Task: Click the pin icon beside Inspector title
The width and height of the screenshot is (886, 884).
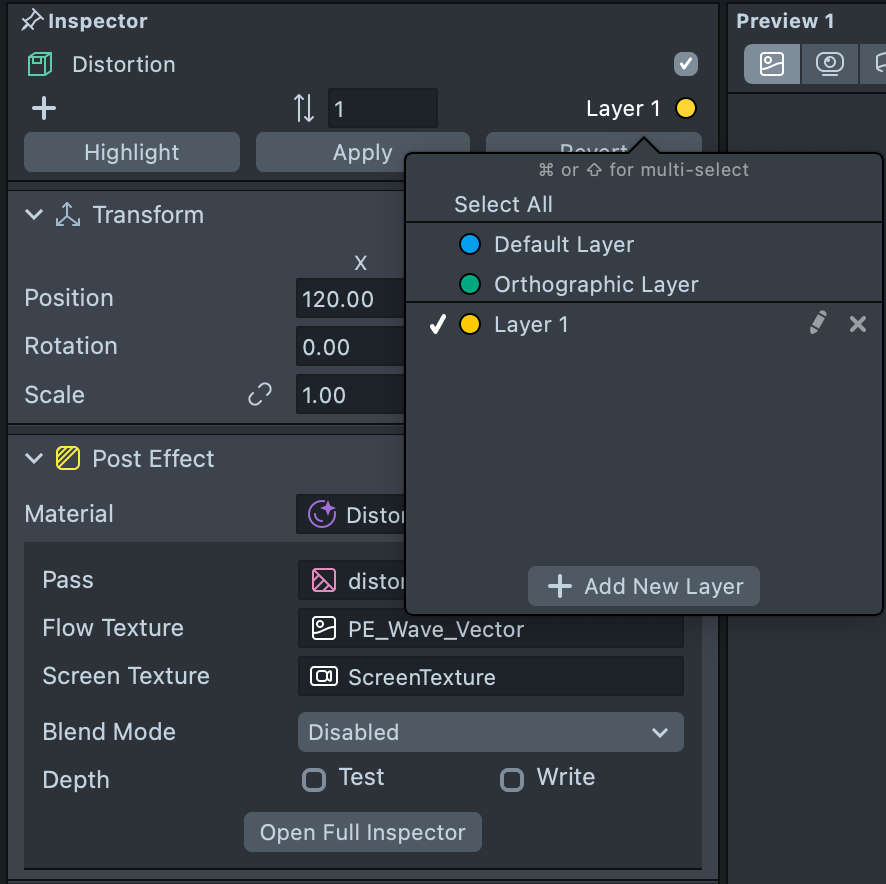Action: (x=32, y=21)
